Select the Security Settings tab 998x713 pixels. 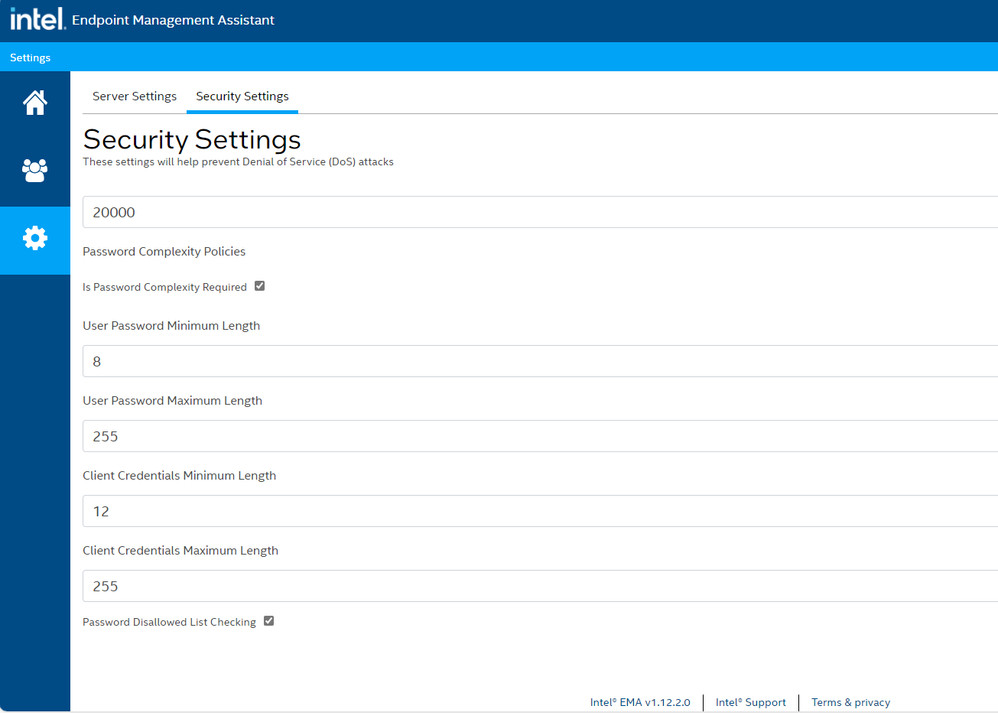click(242, 96)
